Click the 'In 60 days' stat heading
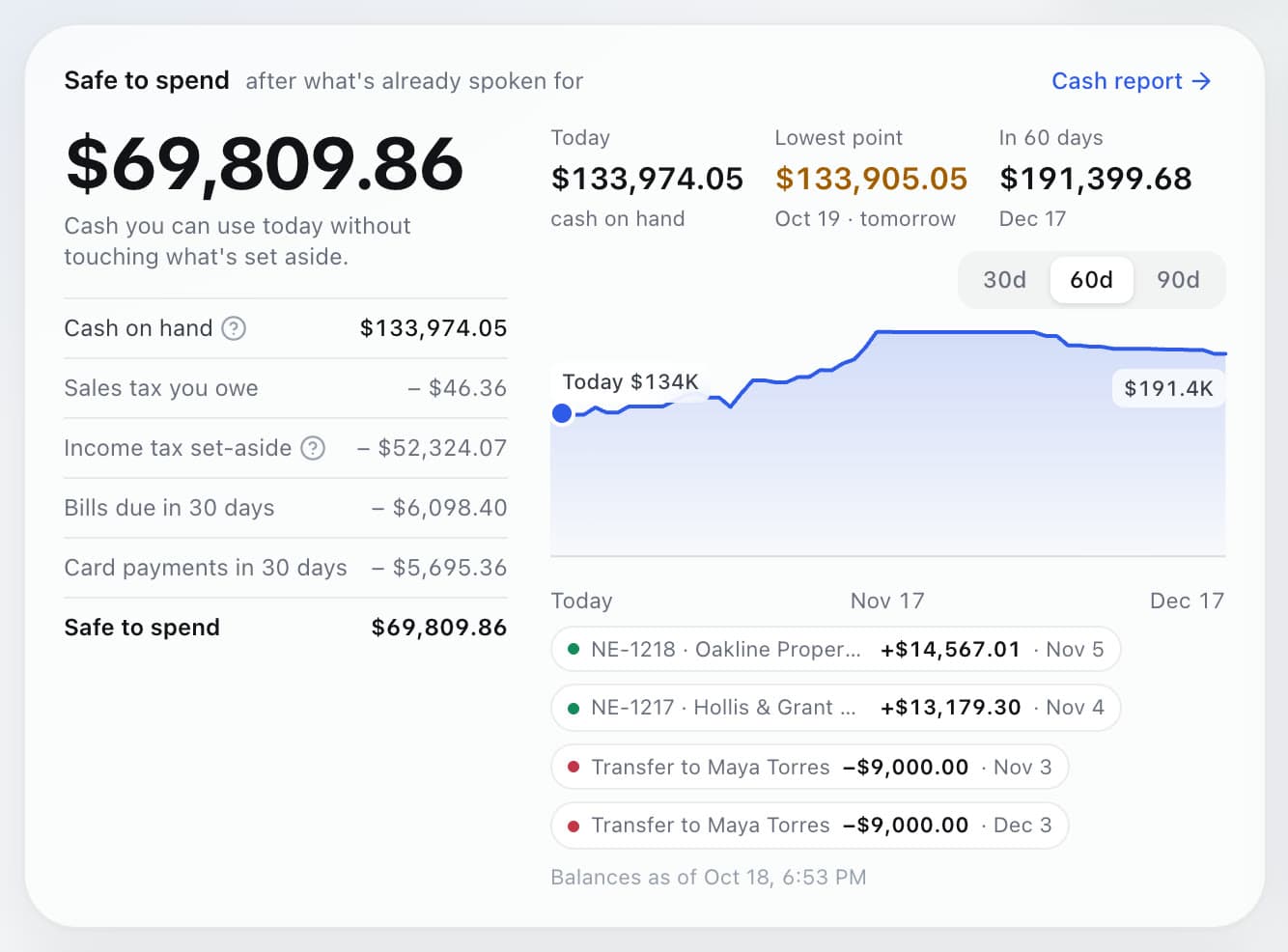Screen dimensions: 1288x952 1050,137
